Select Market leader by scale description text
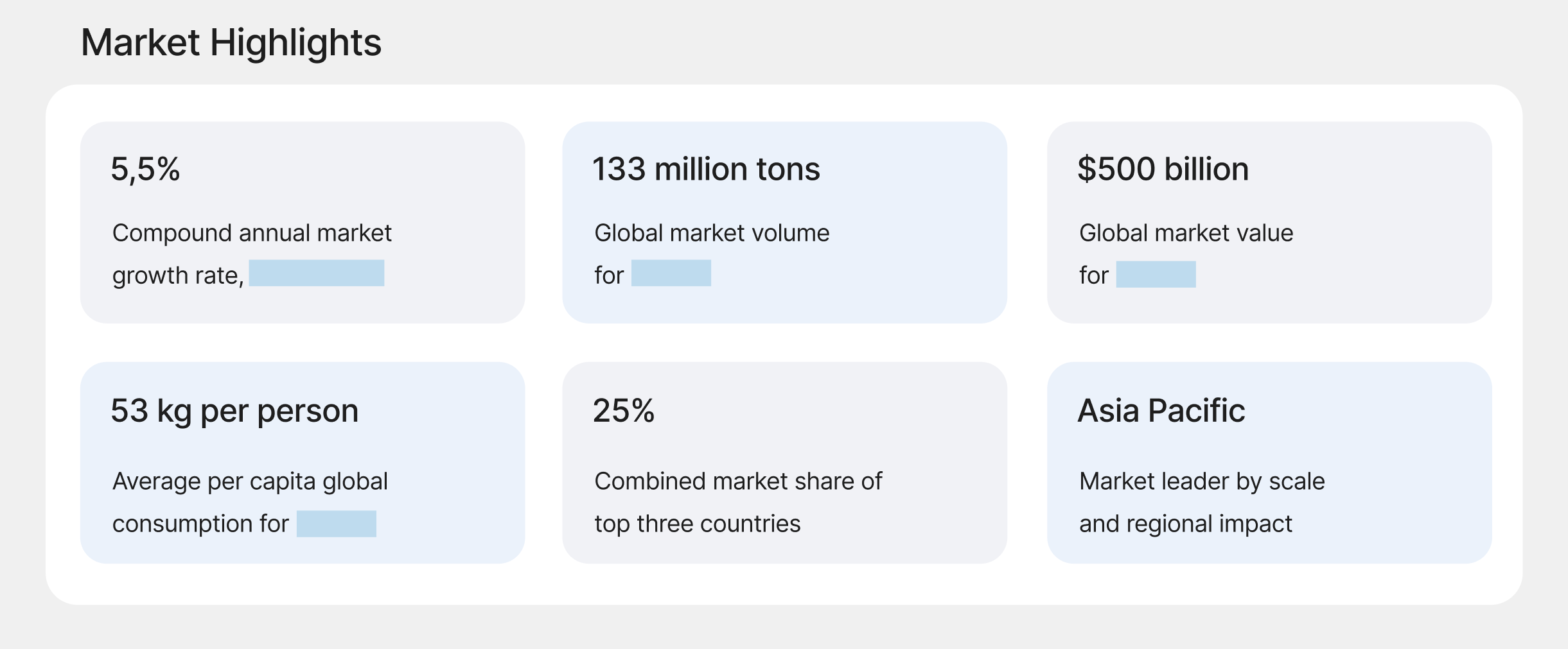The height and width of the screenshot is (649, 1568). click(x=1202, y=481)
